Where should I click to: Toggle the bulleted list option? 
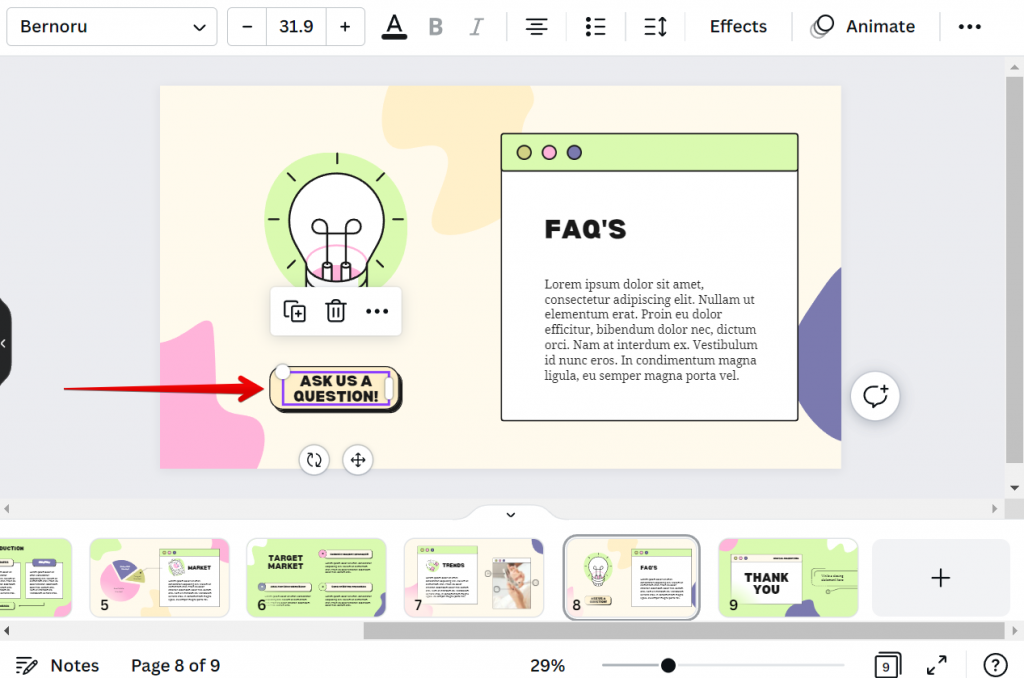[x=595, y=26]
